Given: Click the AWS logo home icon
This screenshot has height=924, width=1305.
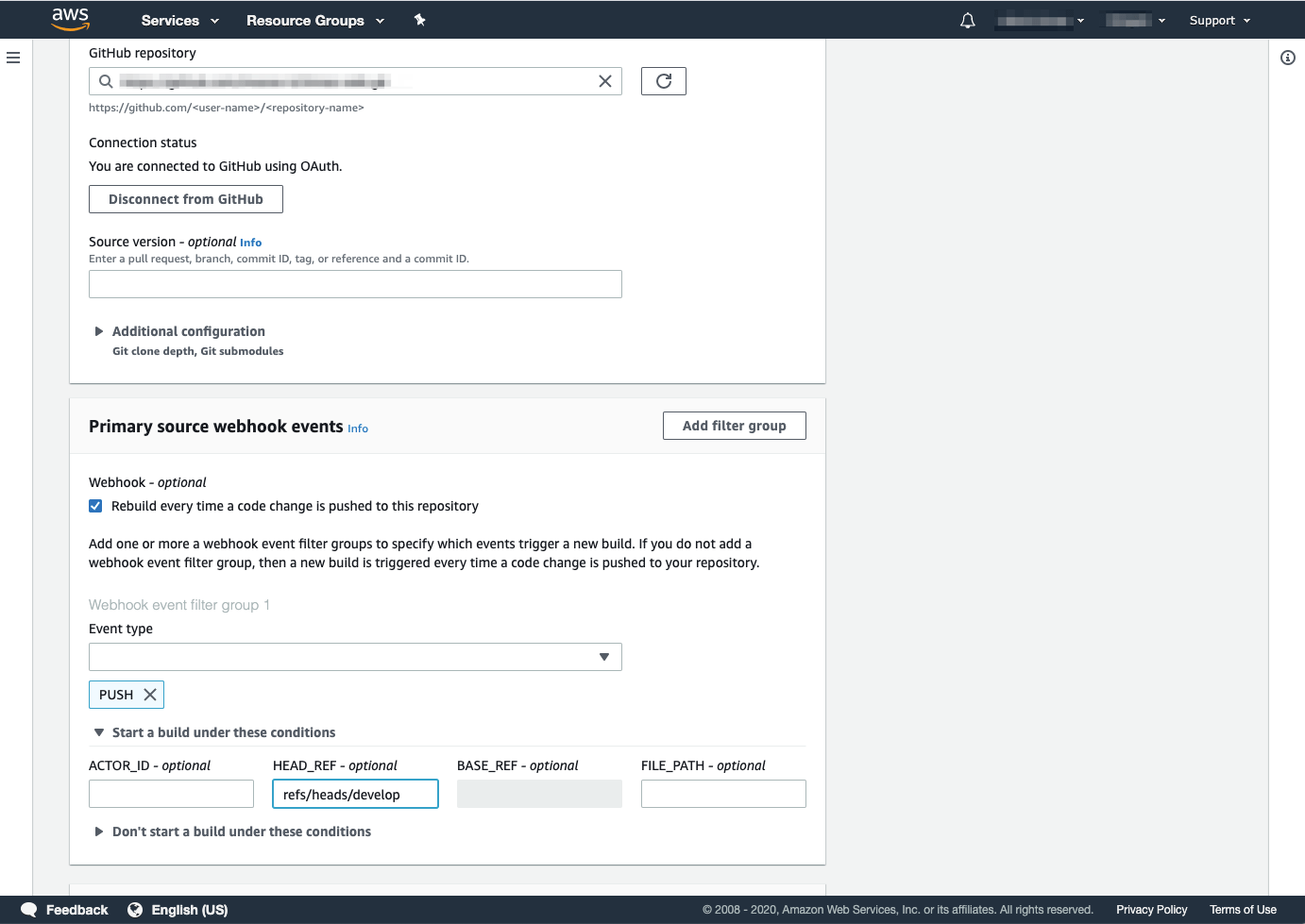Looking at the screenshot, I should point(71,19).
